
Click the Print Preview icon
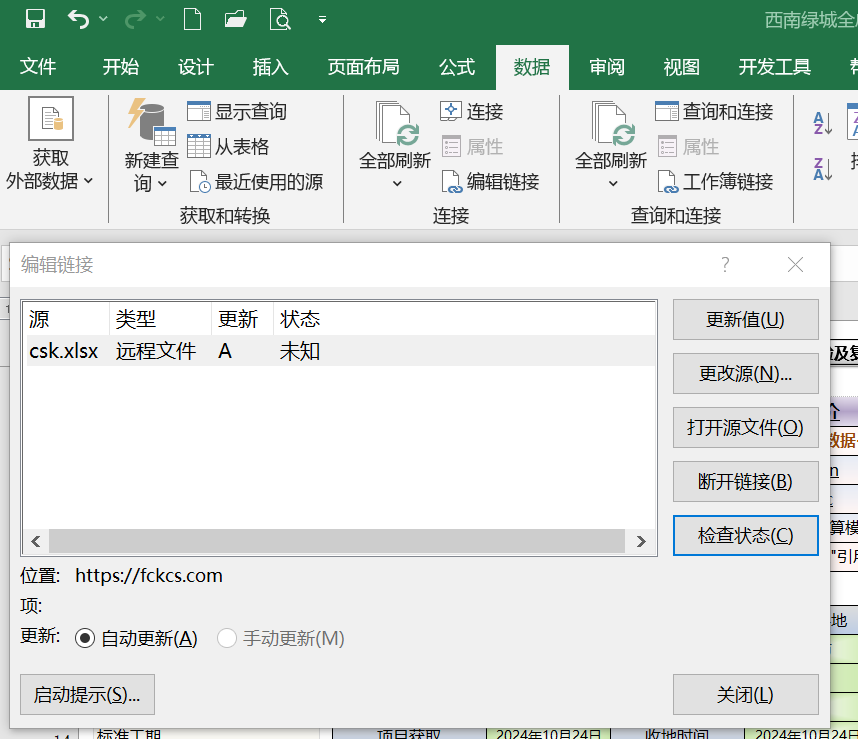(x=281, y=18)
